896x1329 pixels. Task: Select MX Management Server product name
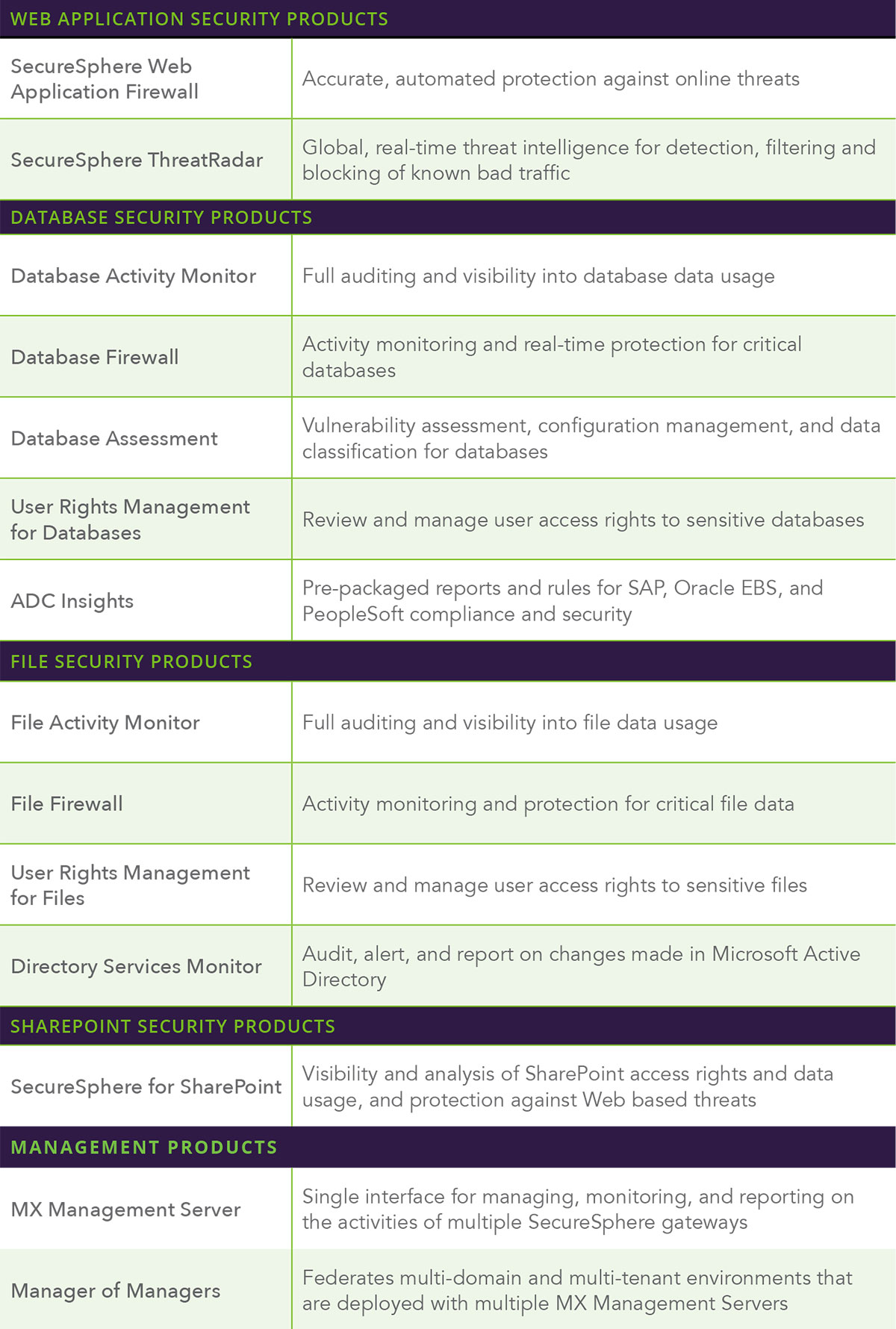point(125,1210)
